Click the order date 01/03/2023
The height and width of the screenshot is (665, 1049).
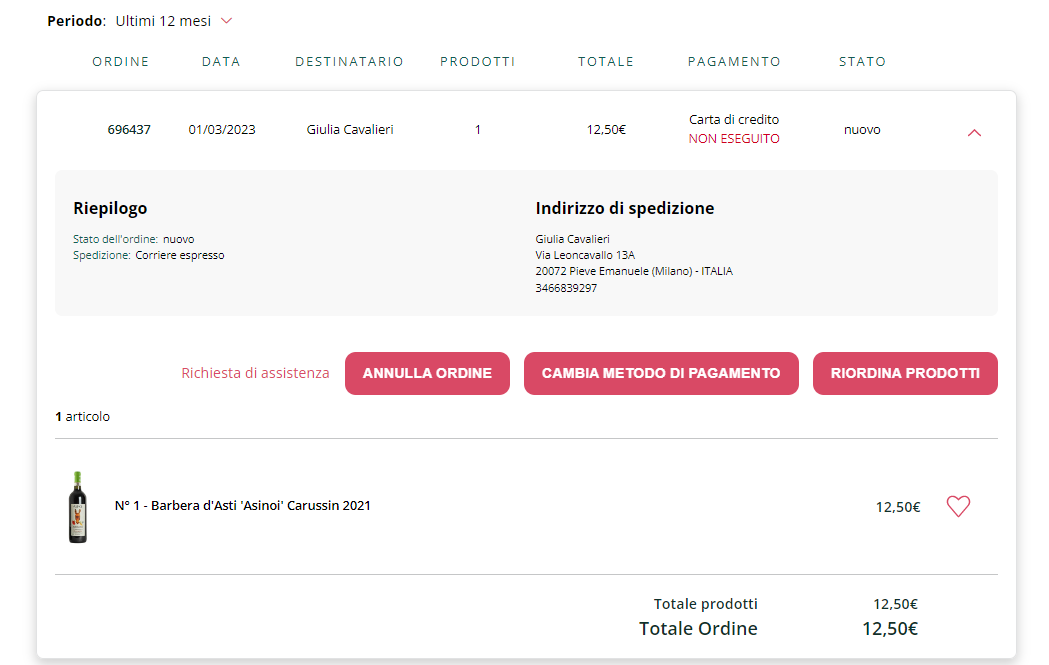point(222,130)
